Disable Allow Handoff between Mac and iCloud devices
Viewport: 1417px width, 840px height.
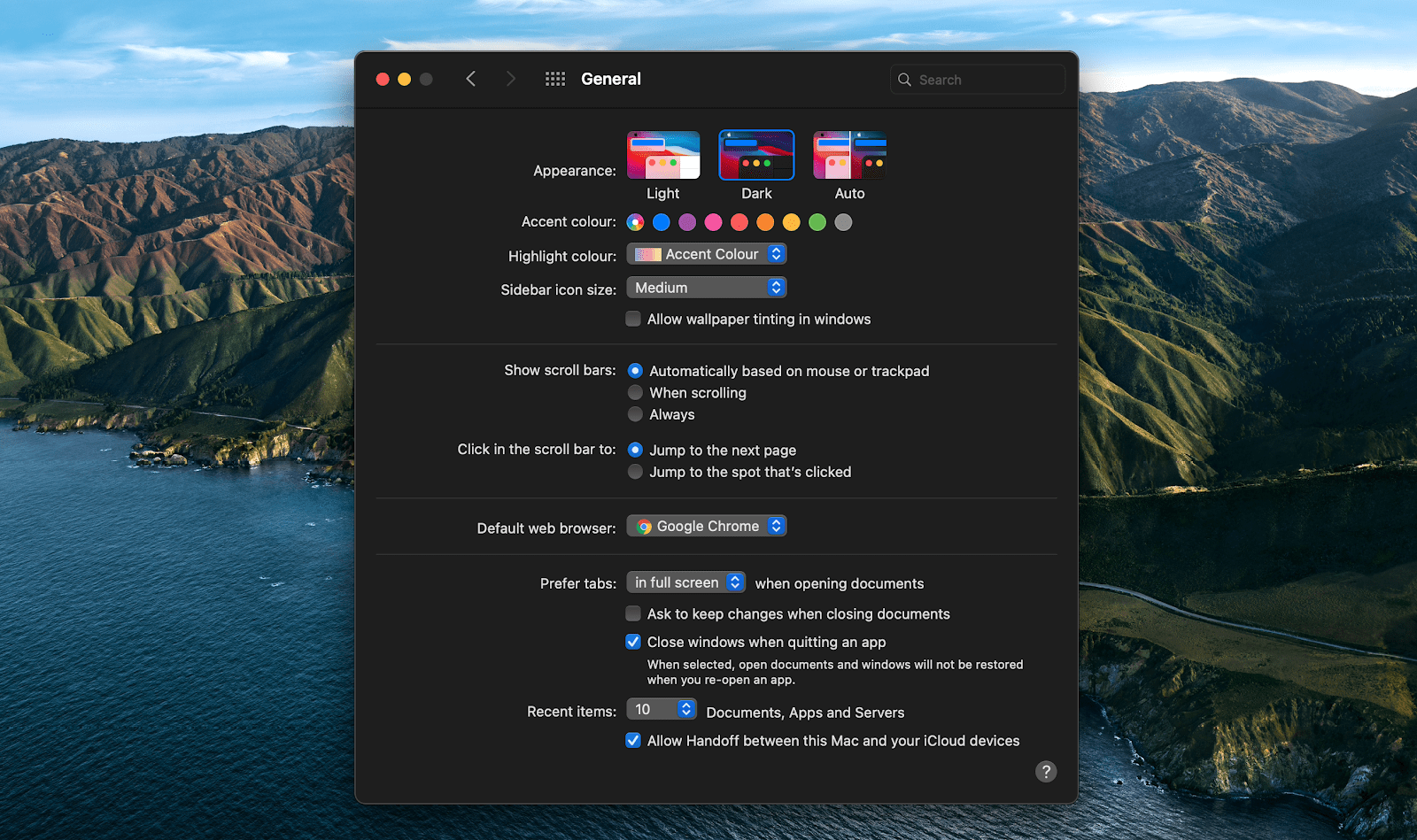click(632, 740)
